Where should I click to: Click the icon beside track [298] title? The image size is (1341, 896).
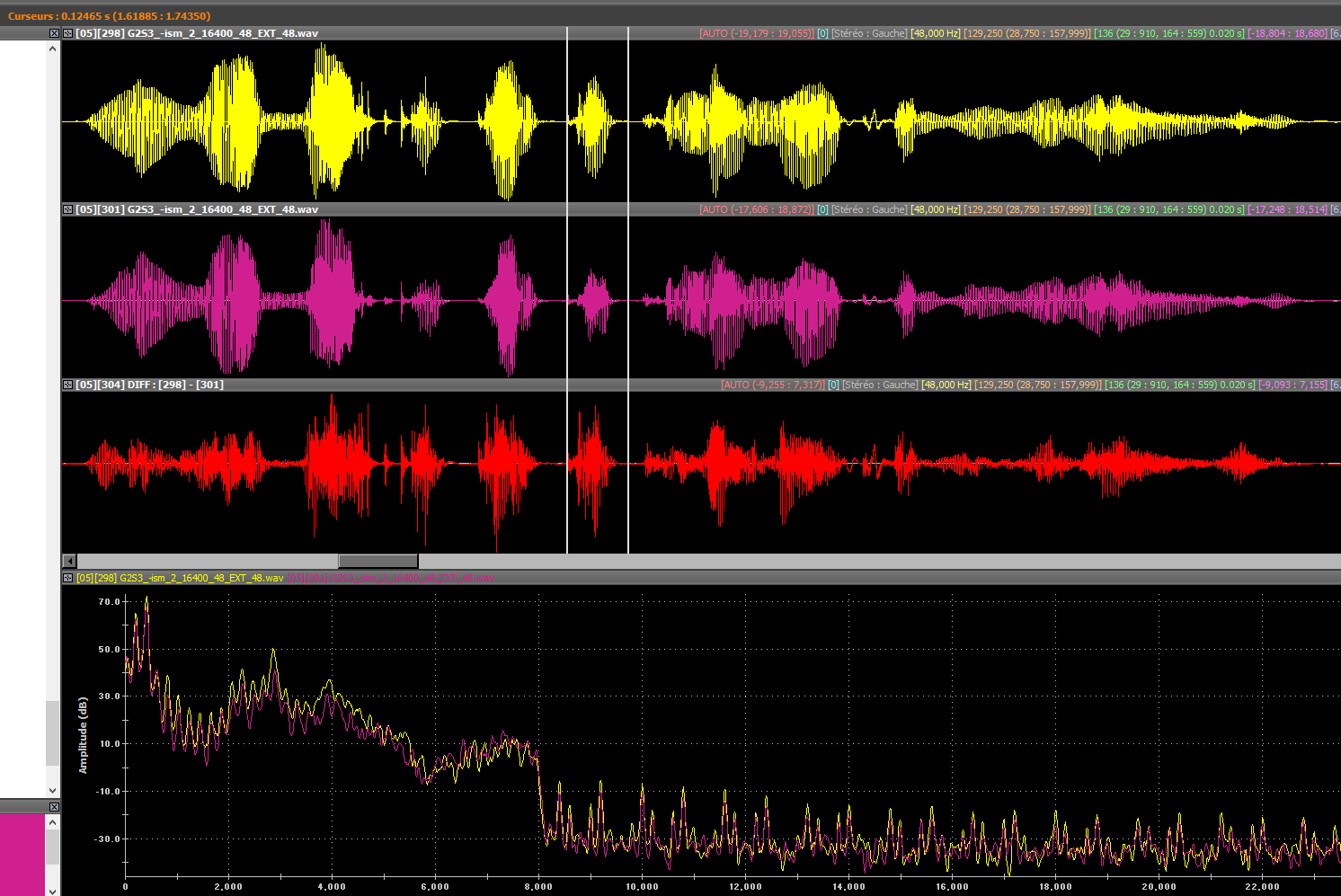[67, 33]
